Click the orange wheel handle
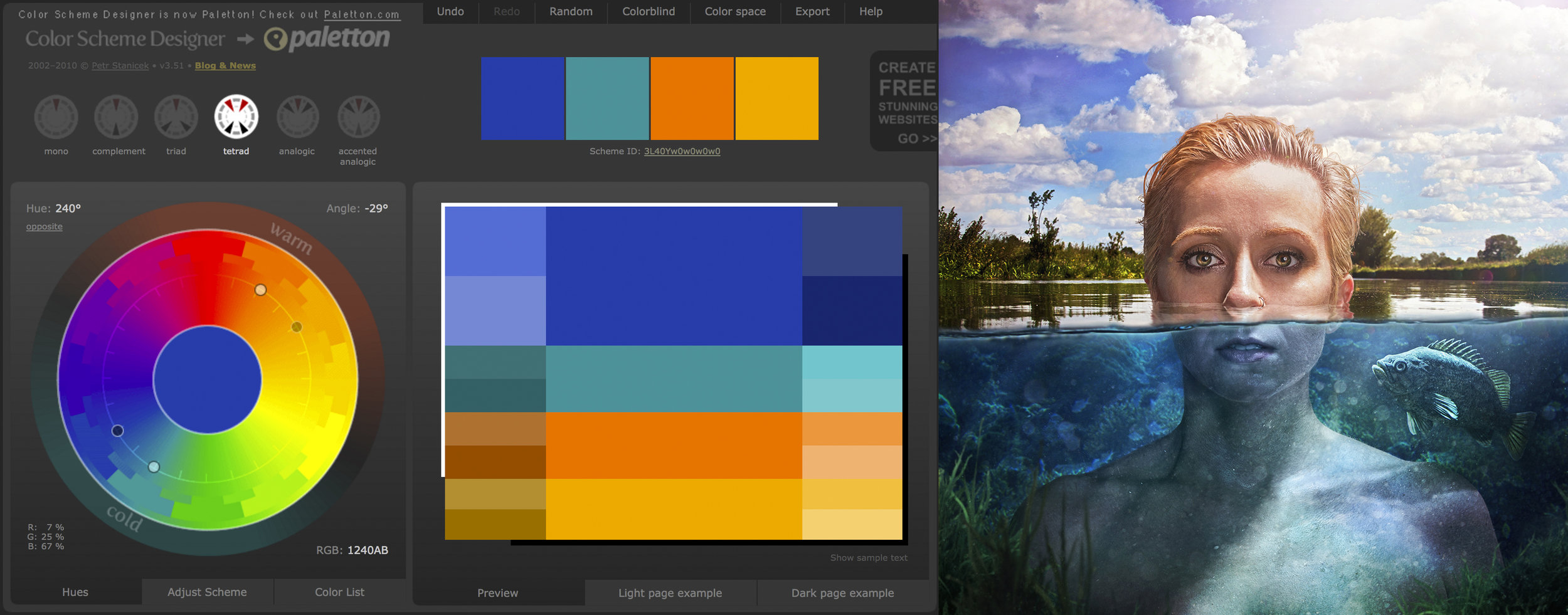Image resolution: width=1568 pixels, height=615 pixels. click(260, 290)
